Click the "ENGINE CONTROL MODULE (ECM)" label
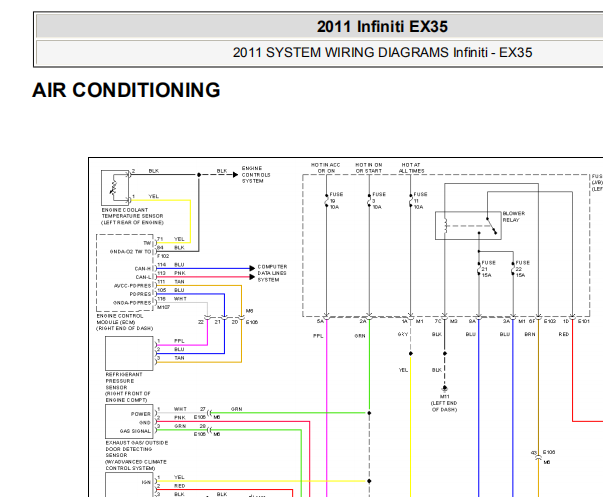Image resolution: width=603 pixels, height=497 pixels. click(124, 322)
